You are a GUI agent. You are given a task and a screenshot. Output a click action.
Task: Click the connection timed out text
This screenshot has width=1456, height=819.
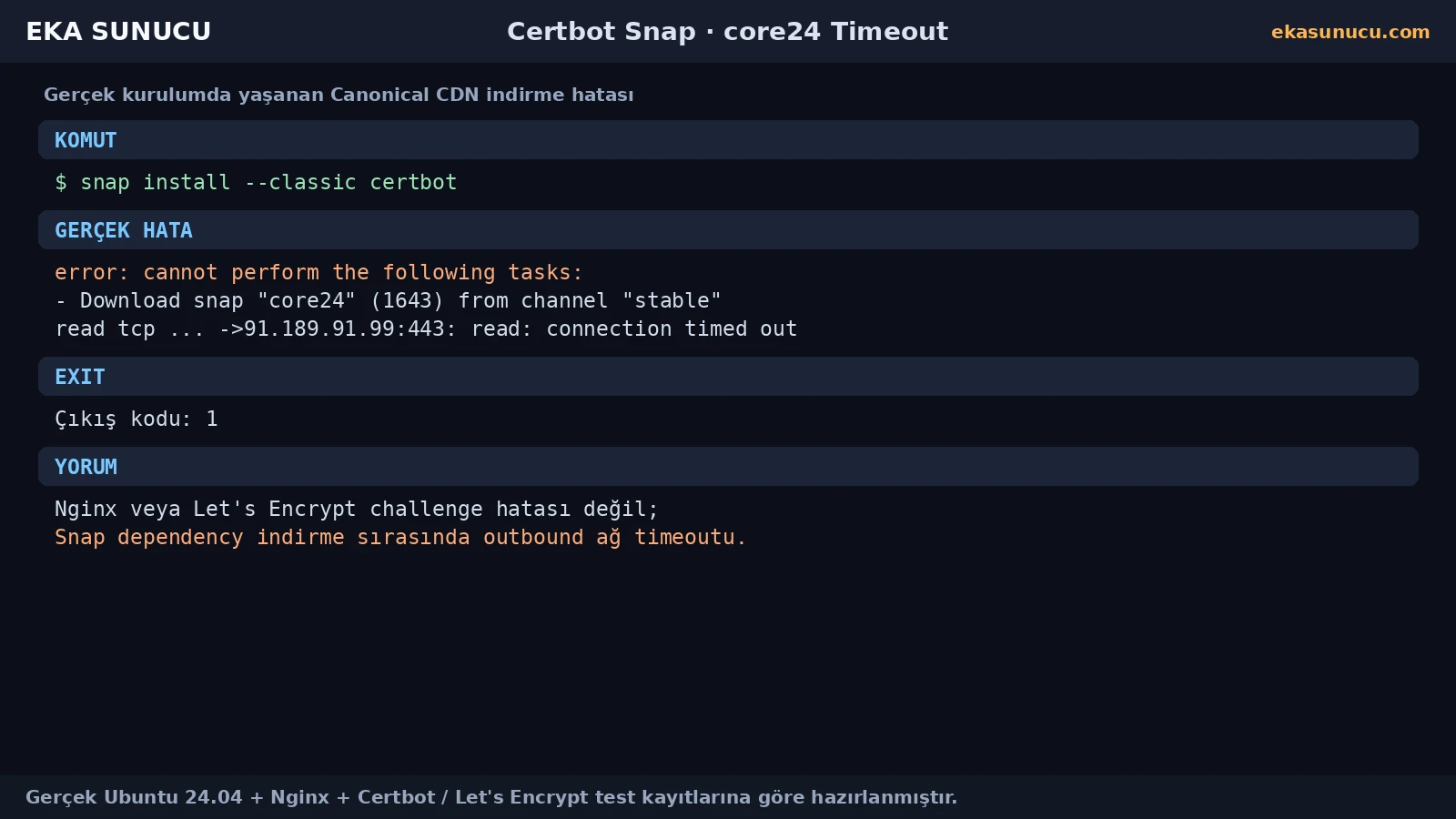point(672,329)
